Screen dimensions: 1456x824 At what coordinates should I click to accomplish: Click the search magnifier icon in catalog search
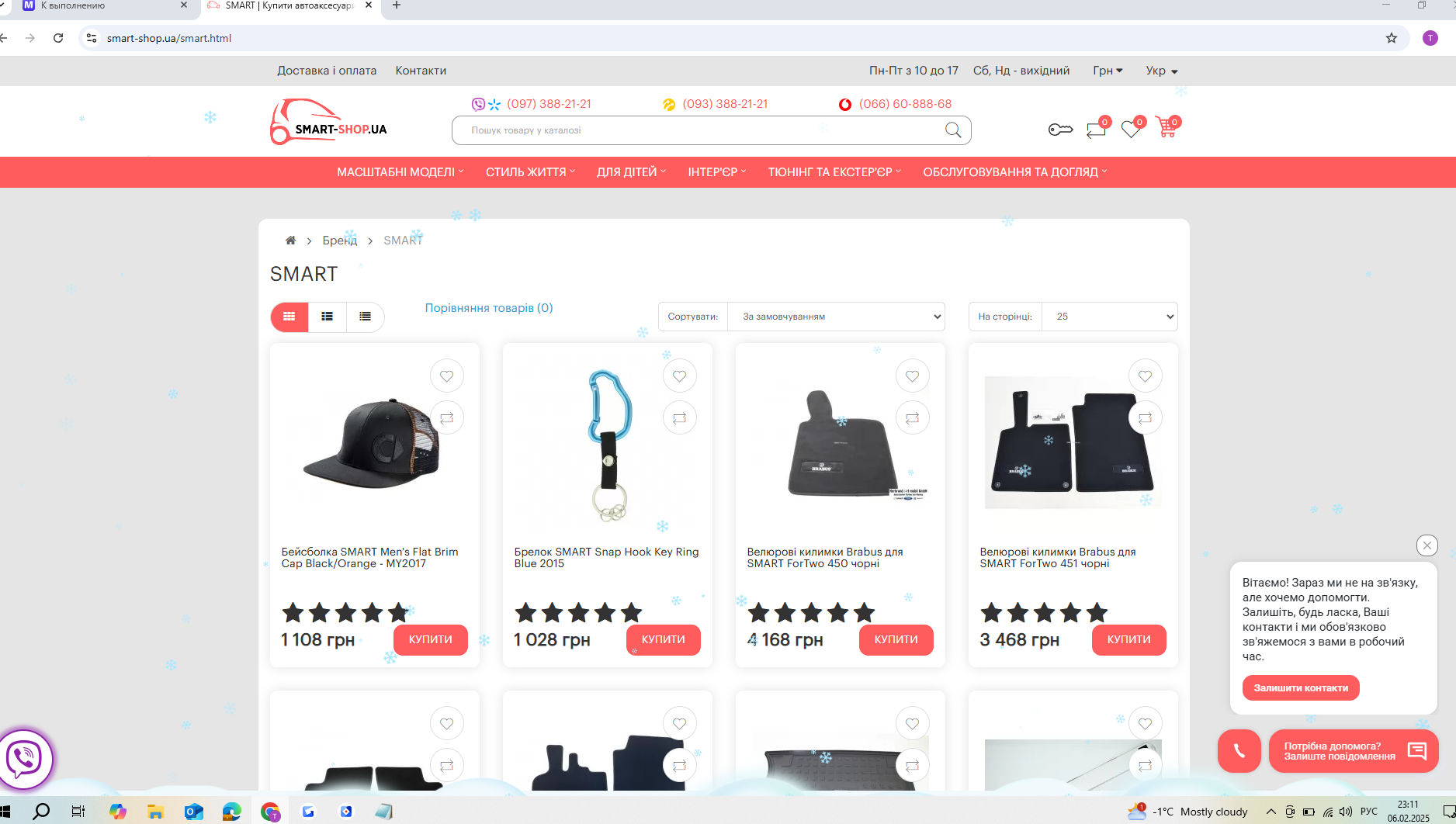coord(953,130)
